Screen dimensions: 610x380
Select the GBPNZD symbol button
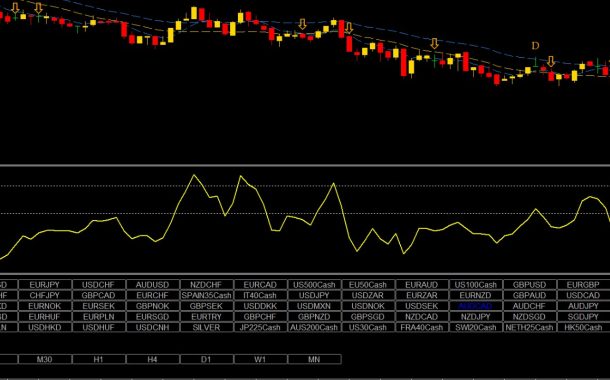click(314, 317)
